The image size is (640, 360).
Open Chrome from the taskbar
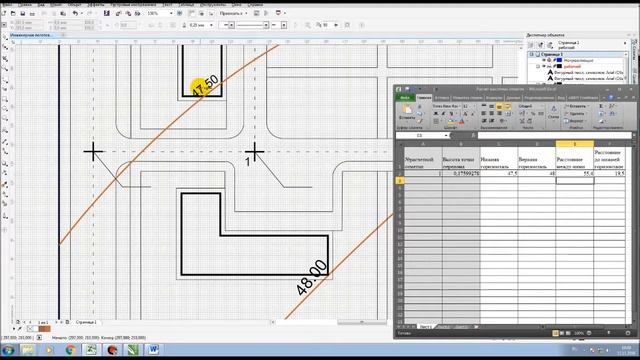pos(70,350)
